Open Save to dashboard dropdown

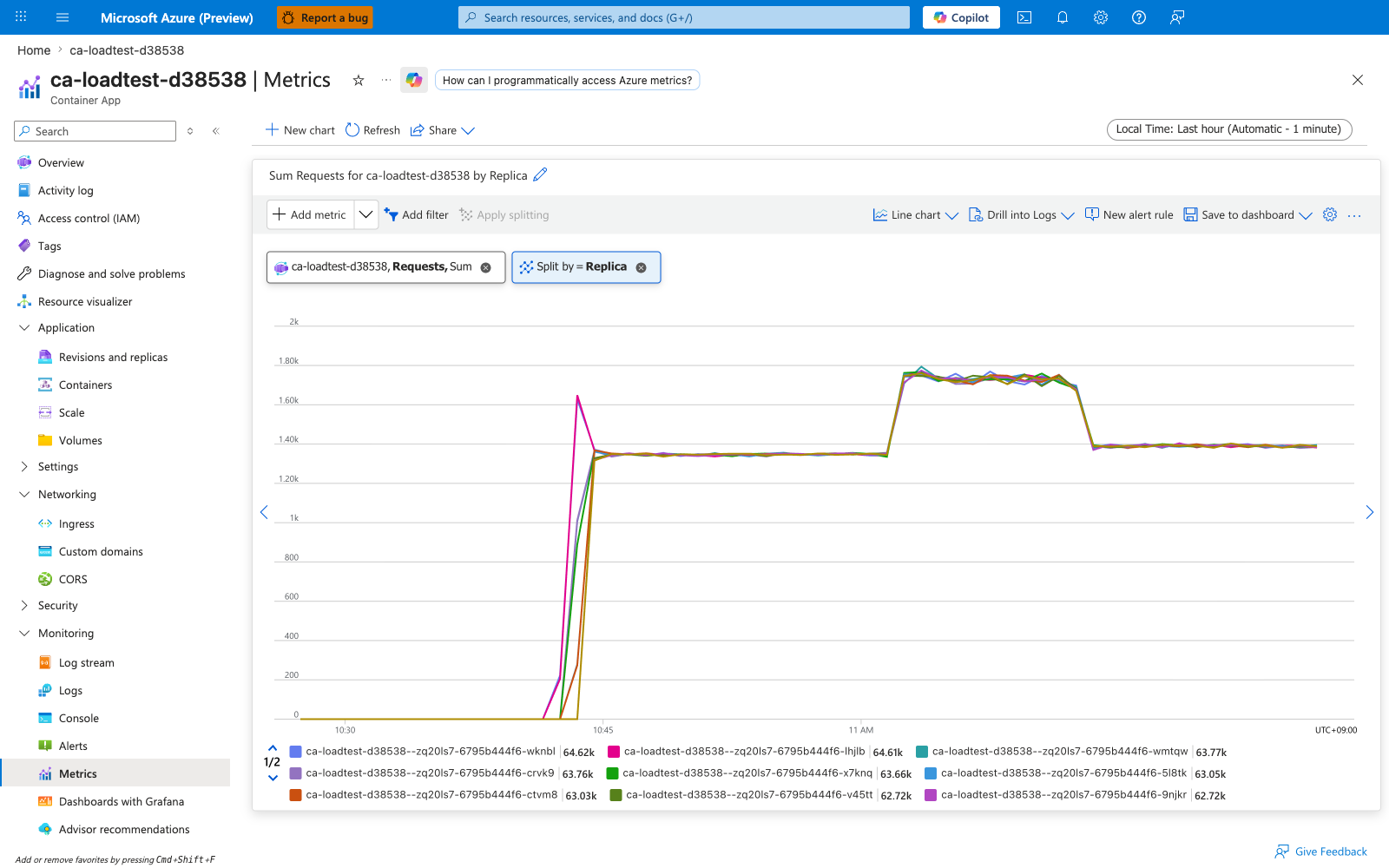click(1248, 215)
